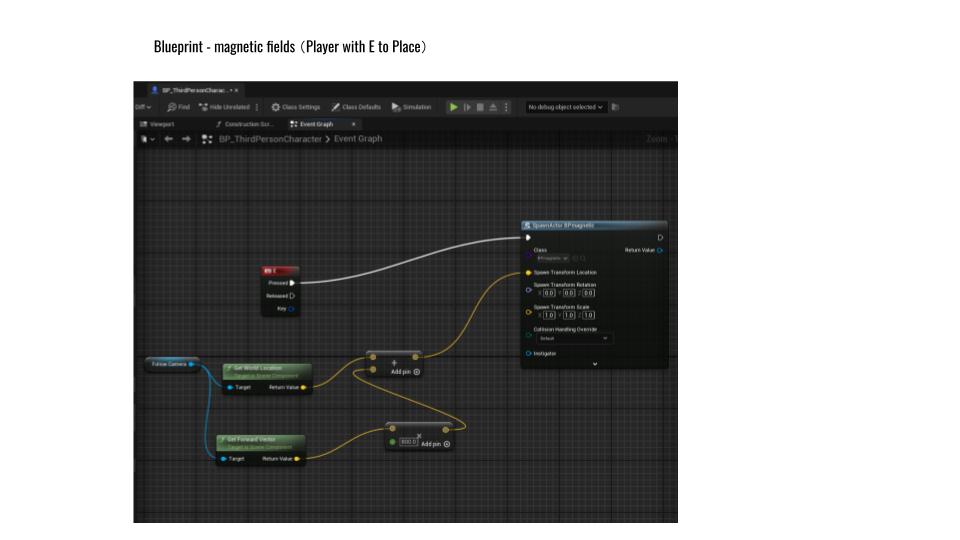Click the navigate forward arrow icon
960x540 pixels.
(185, 139)
